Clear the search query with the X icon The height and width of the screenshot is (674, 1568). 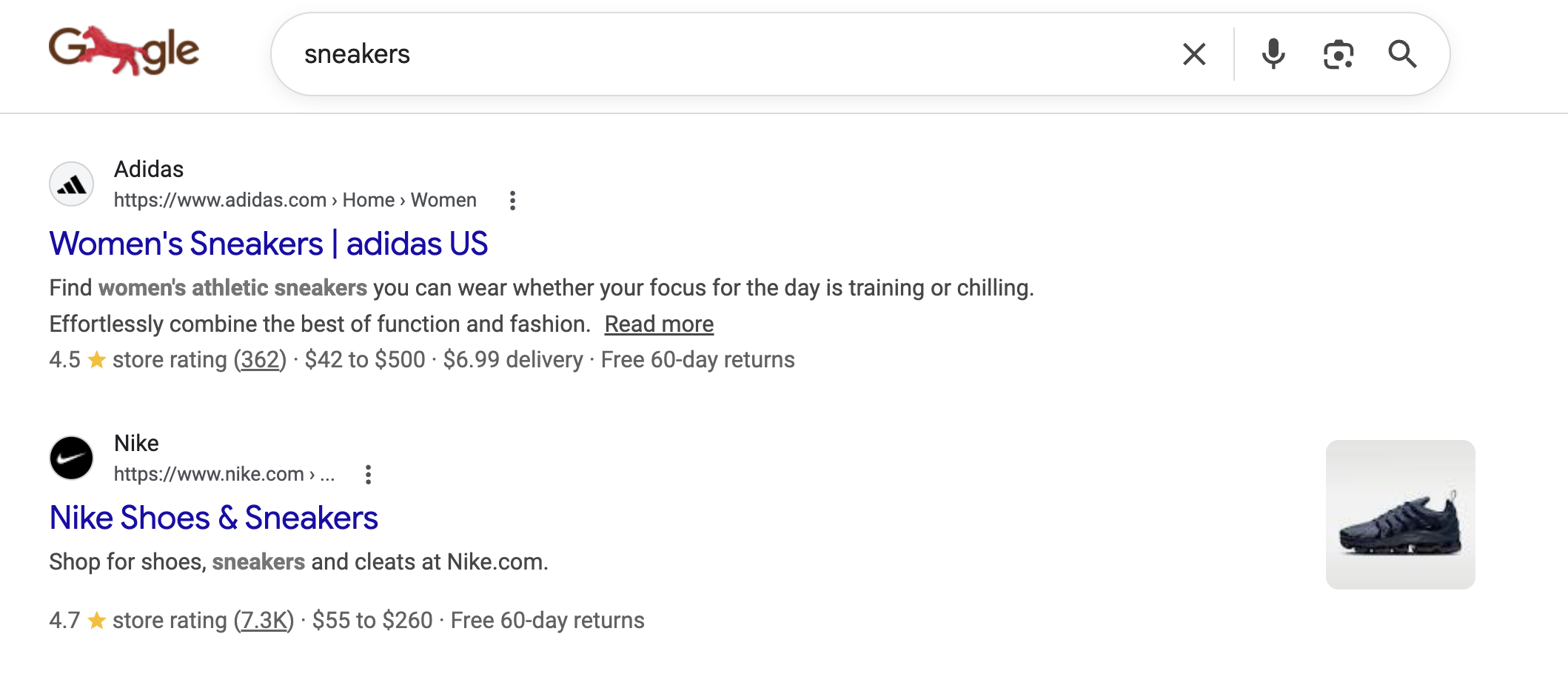pos(1193,54)
